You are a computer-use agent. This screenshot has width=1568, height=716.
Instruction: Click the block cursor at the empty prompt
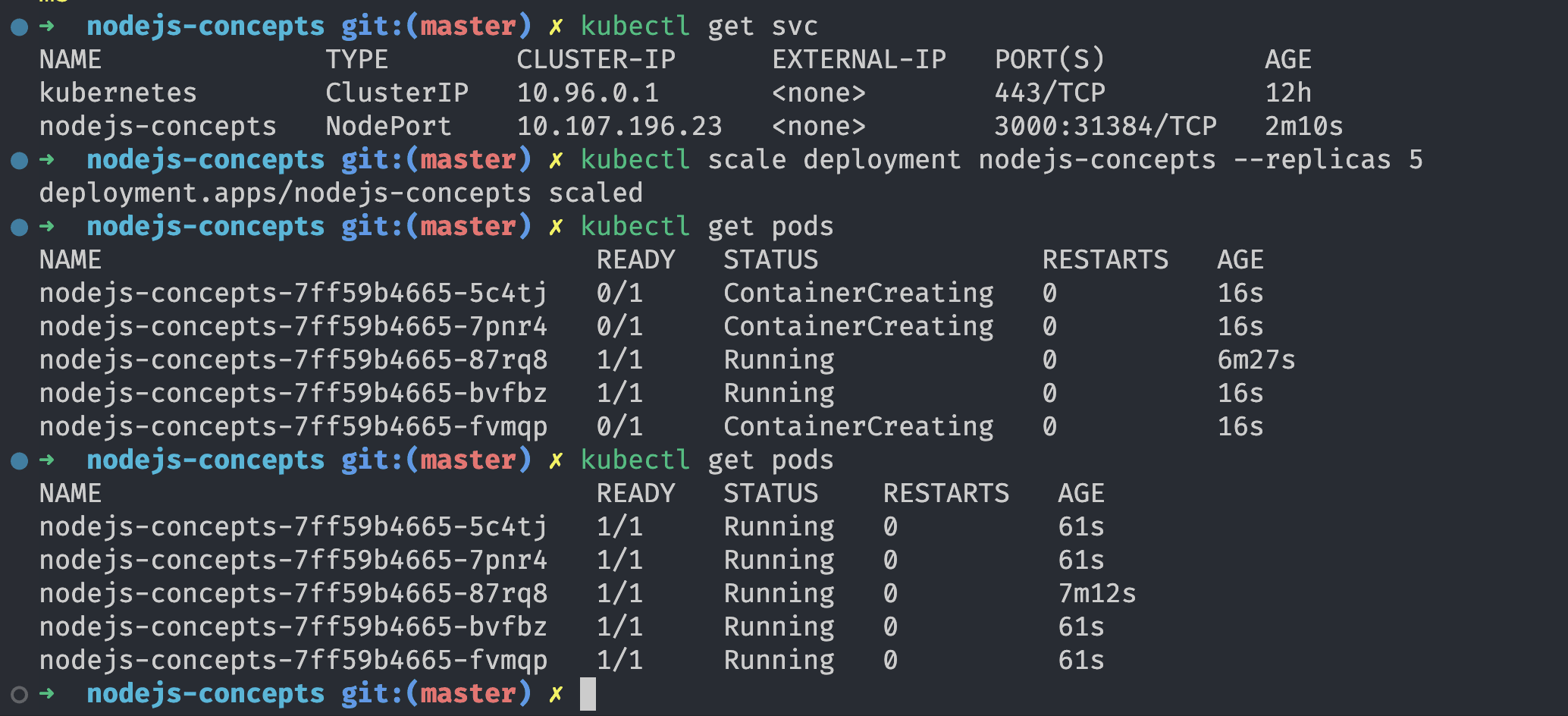[x=588, y=694]
